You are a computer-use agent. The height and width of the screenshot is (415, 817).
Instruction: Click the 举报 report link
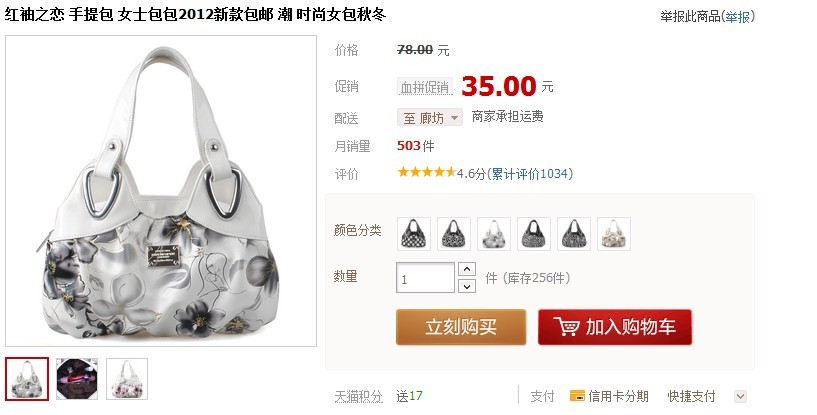[737, 17]
